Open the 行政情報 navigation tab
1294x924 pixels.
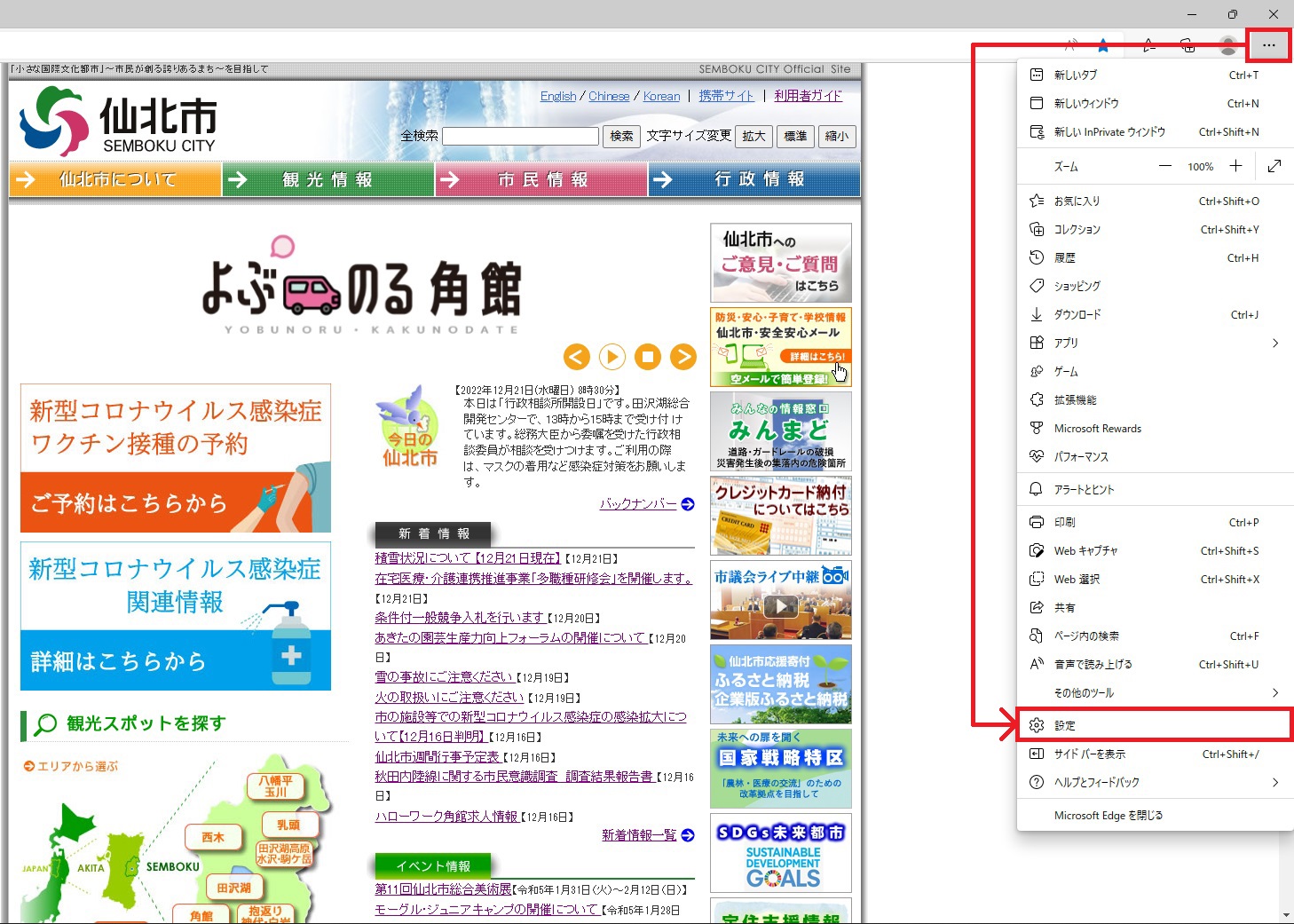pos(754,179)
